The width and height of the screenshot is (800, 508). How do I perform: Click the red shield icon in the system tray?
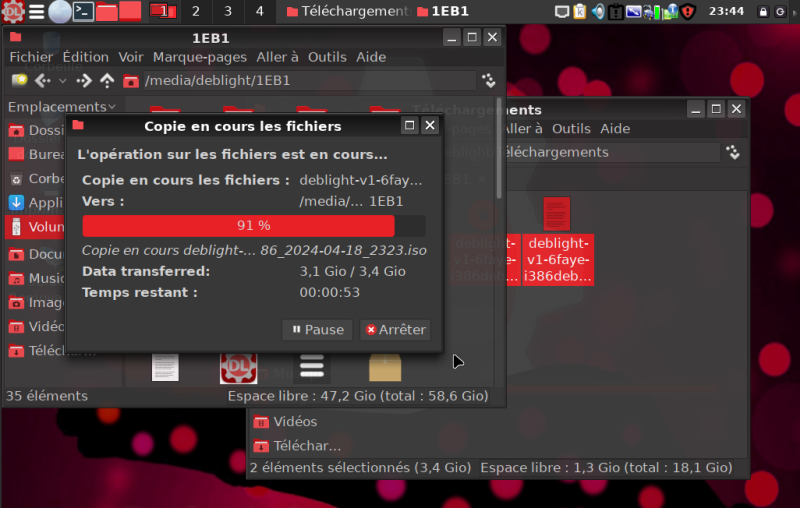pos(688,12)
